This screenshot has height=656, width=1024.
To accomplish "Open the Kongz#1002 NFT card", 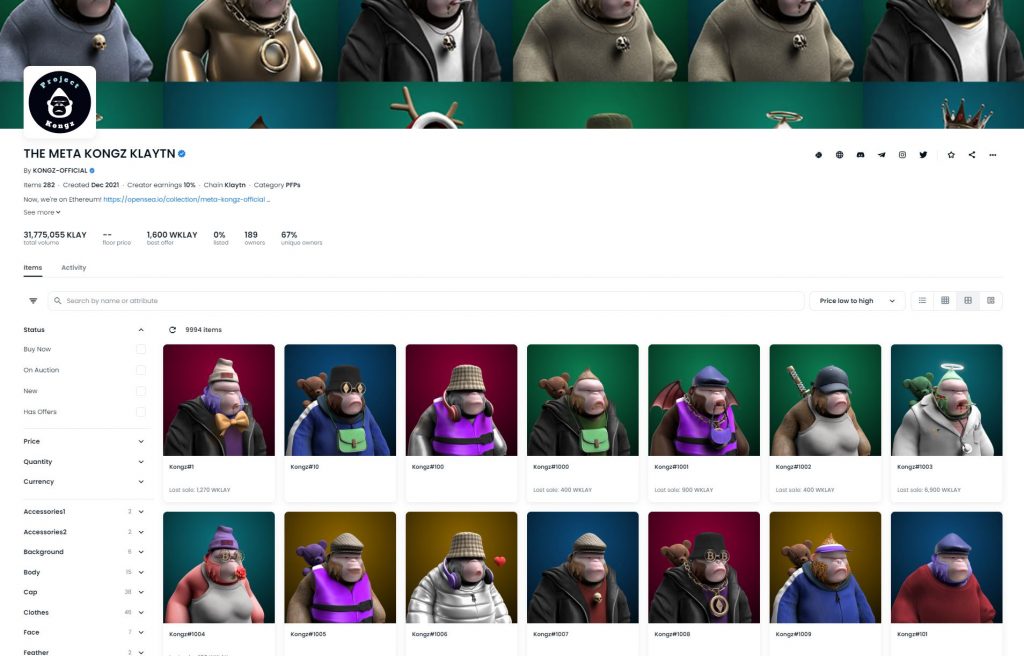I will coord(825,423).
